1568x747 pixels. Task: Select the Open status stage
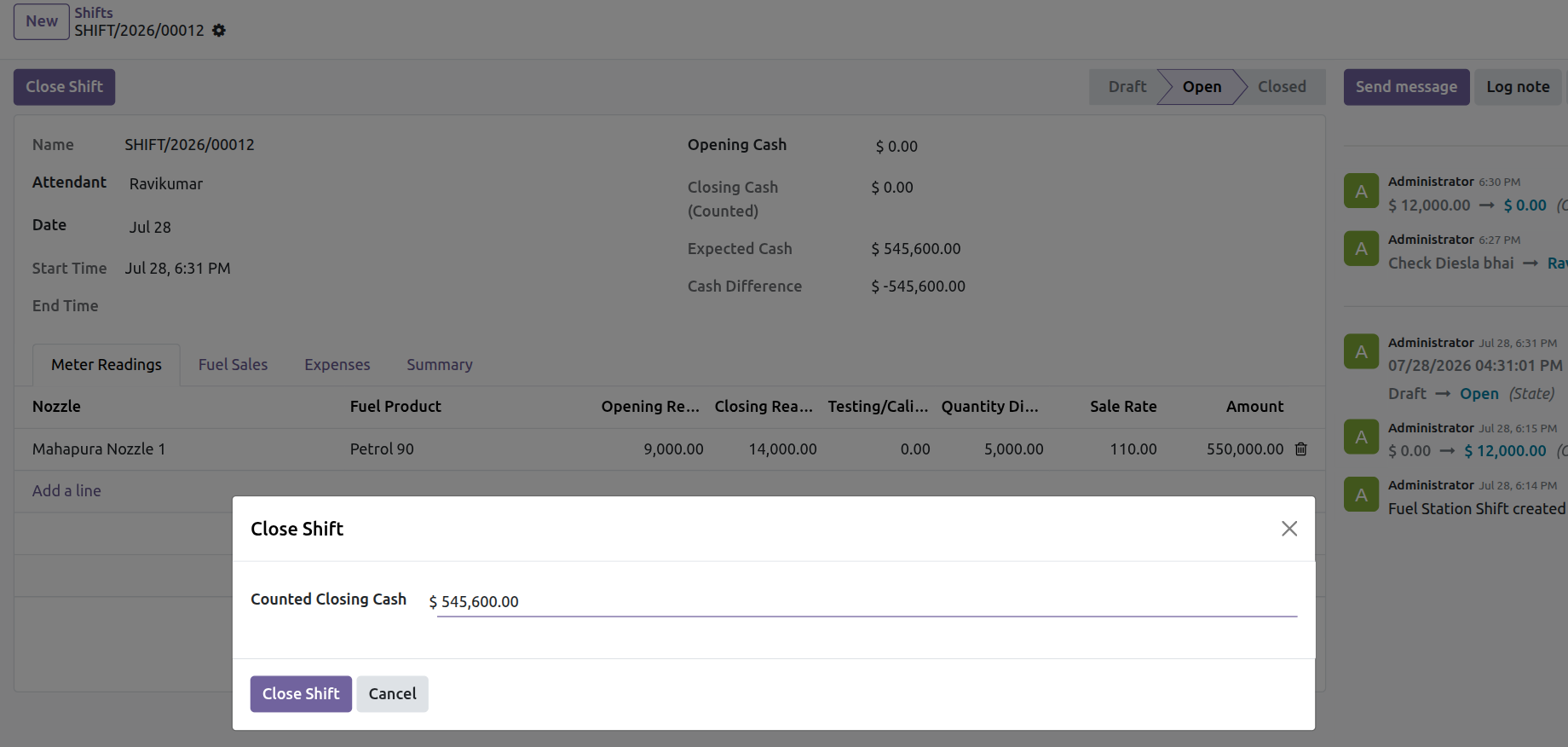pos(1202,87)
